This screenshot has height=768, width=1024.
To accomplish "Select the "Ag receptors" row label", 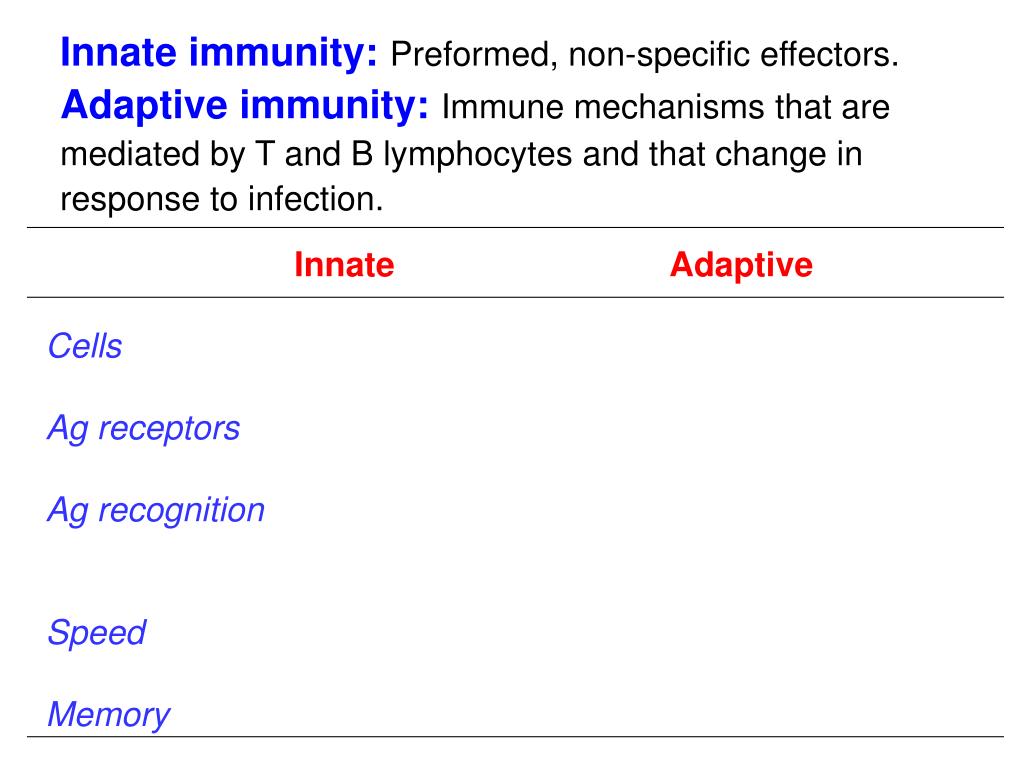I will pos(144,428).
